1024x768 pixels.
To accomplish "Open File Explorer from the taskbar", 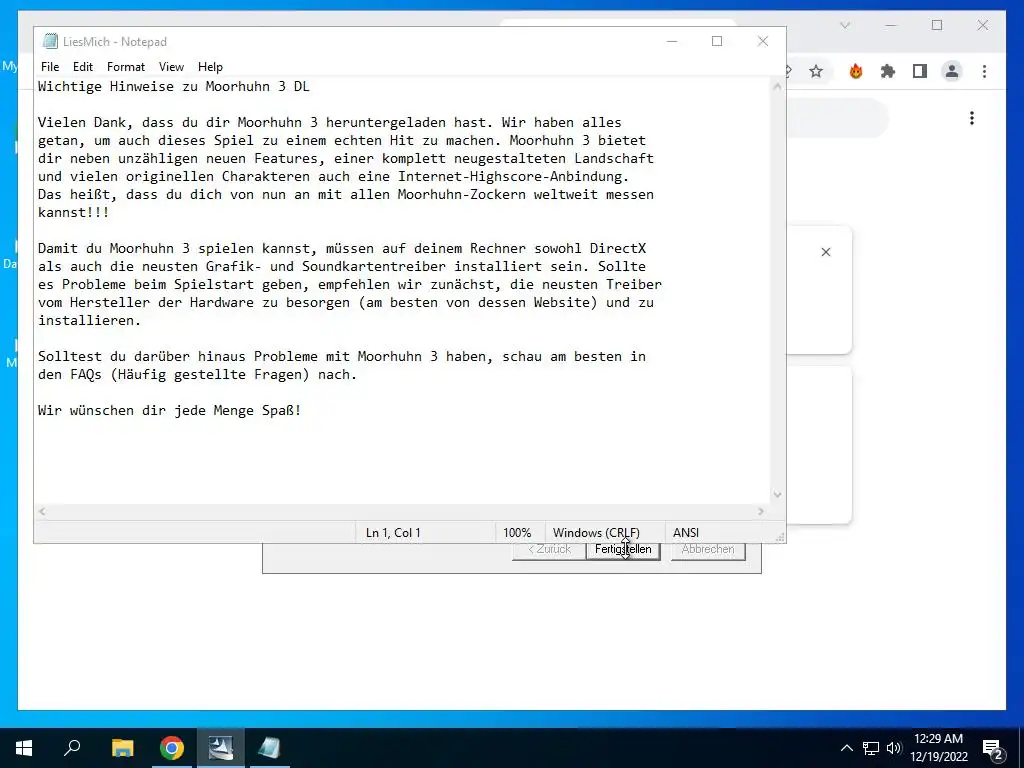I will click(122, 748).
